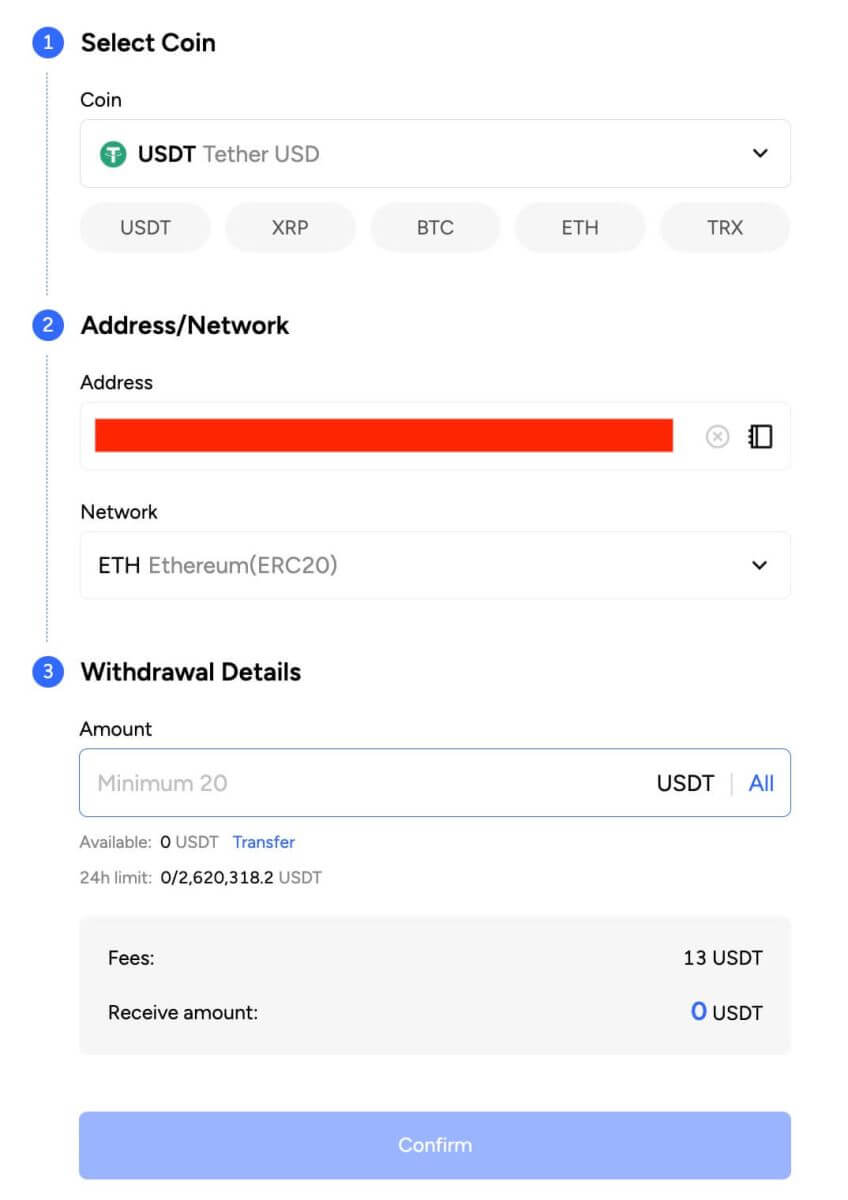Image resolution: width=848 pixels, height=1200 pixels.
Task: Open the Transfer link
Action: point(264,842)
